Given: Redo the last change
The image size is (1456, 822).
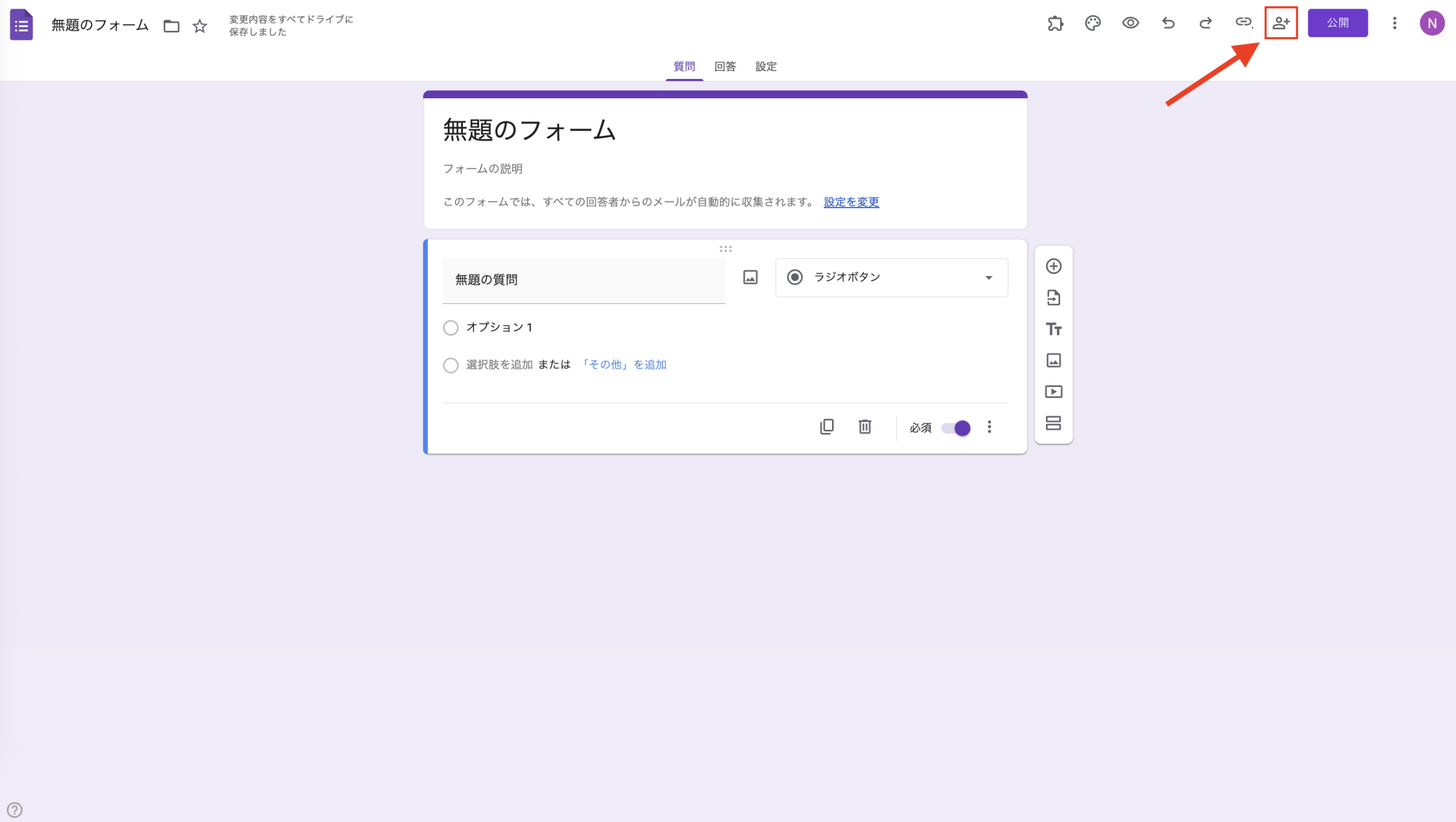Looking at the screenshot, I should pyautogui.click(x=1206, y=23).
